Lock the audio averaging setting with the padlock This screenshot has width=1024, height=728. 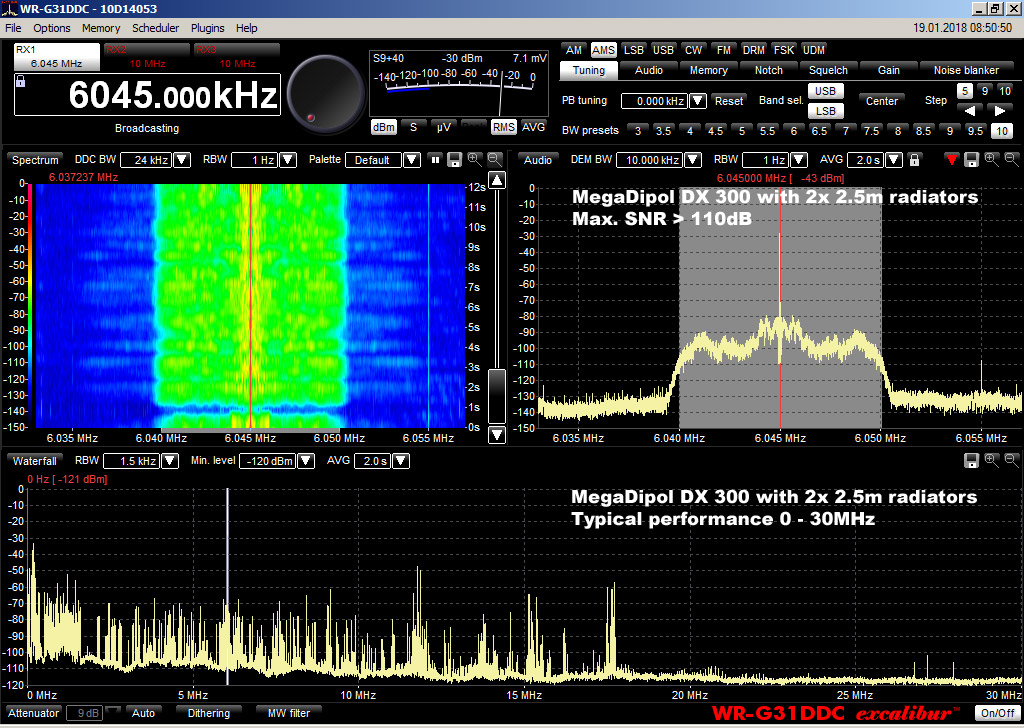[914, 159]
